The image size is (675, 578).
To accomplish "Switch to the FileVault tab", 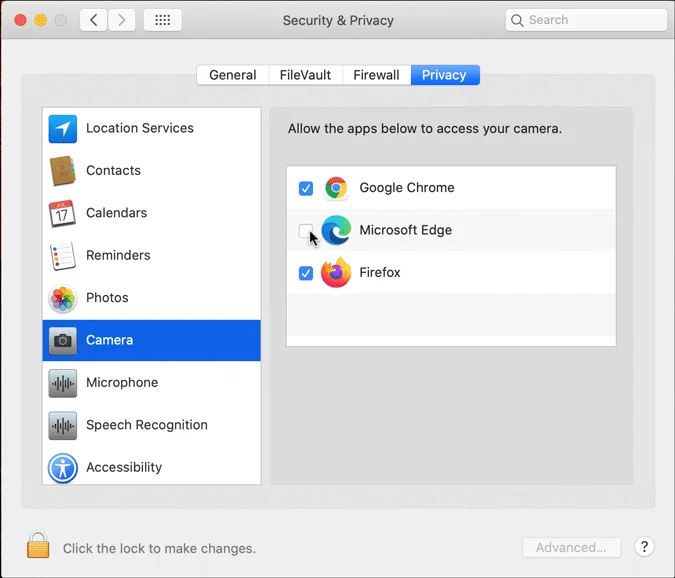I will (306, 75).
